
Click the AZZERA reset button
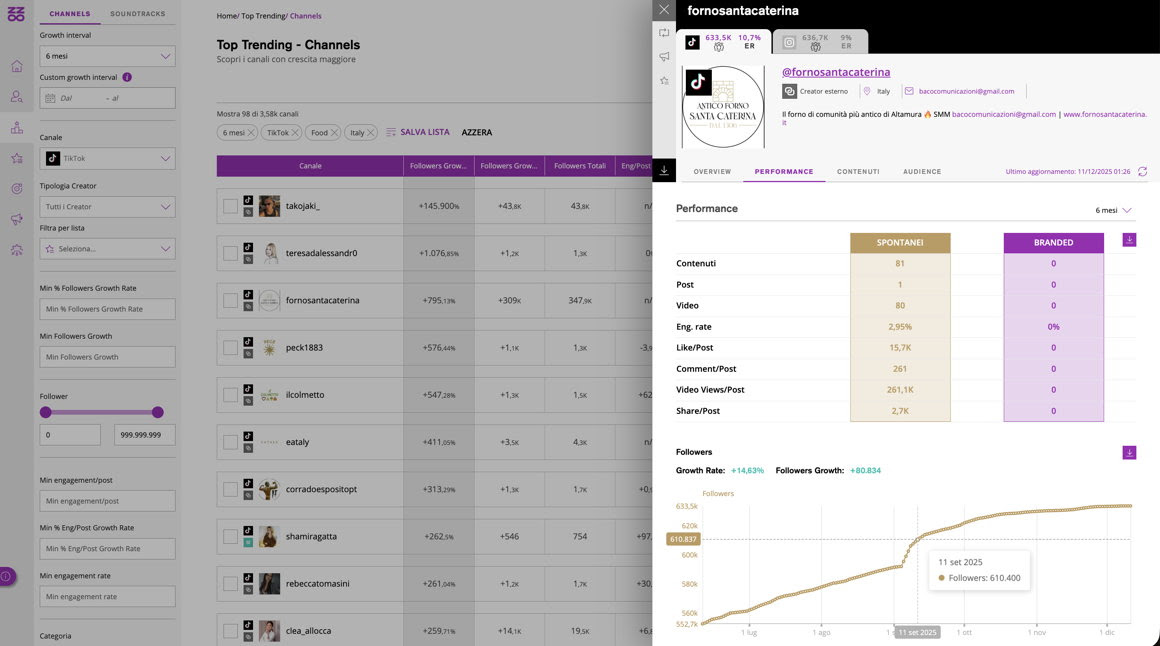click(477, 133)
